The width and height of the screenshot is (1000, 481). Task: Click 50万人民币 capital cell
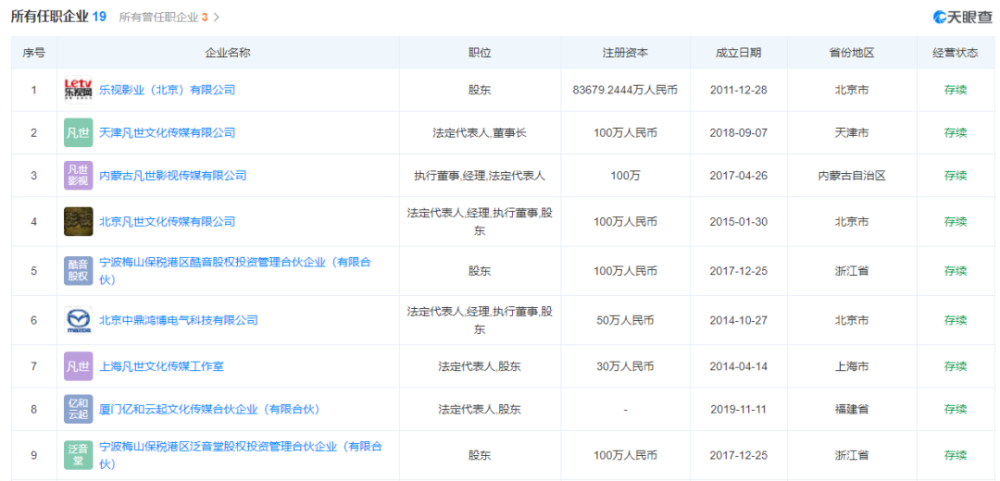625,320
